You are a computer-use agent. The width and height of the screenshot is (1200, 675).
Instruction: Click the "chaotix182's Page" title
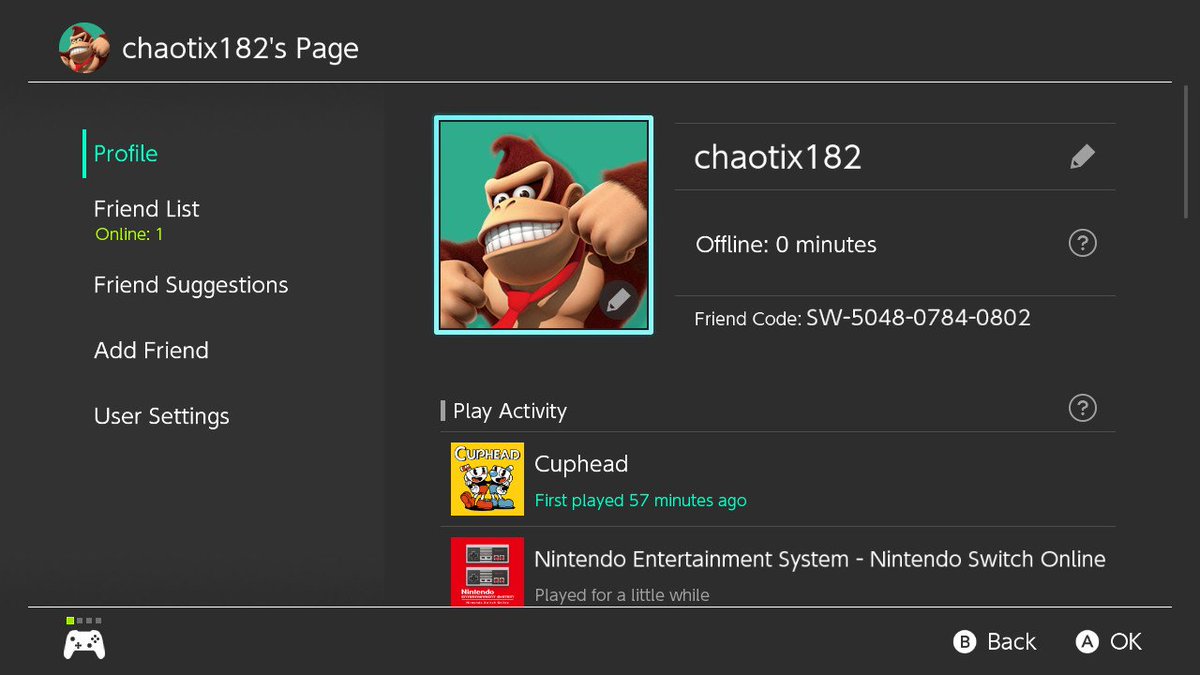(x=240, y=48)
